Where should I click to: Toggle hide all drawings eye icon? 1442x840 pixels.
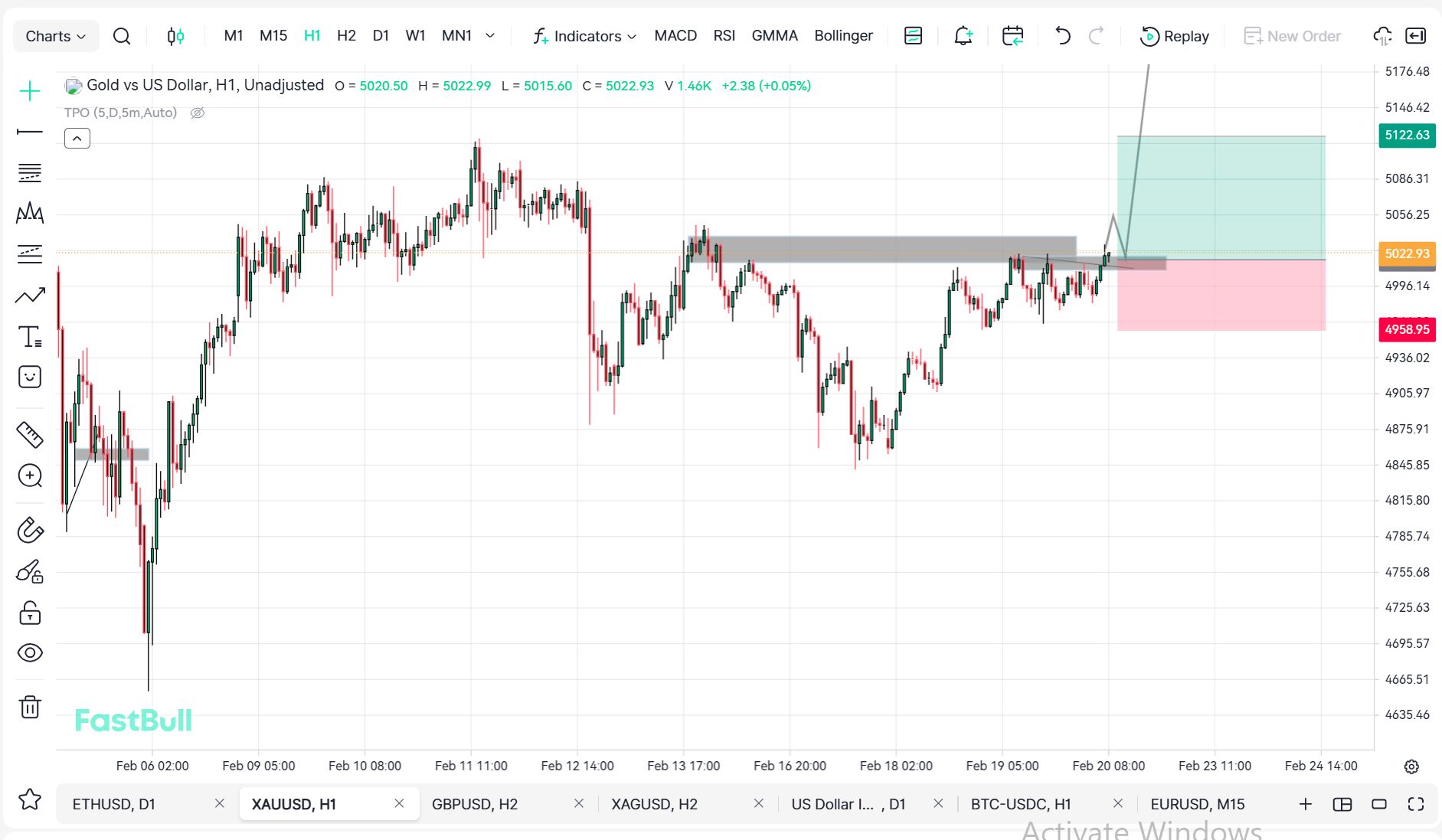(x=30, y=652)
